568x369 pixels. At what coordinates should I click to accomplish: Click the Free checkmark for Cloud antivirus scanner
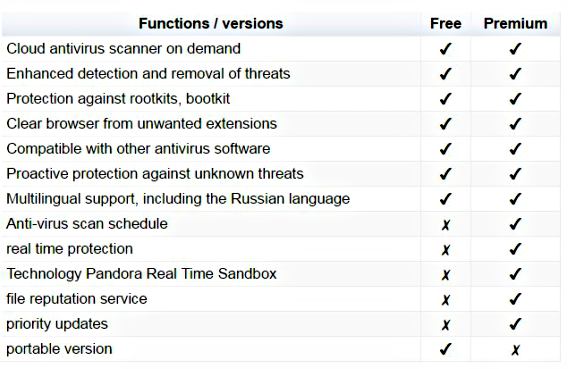coord(446,49)
